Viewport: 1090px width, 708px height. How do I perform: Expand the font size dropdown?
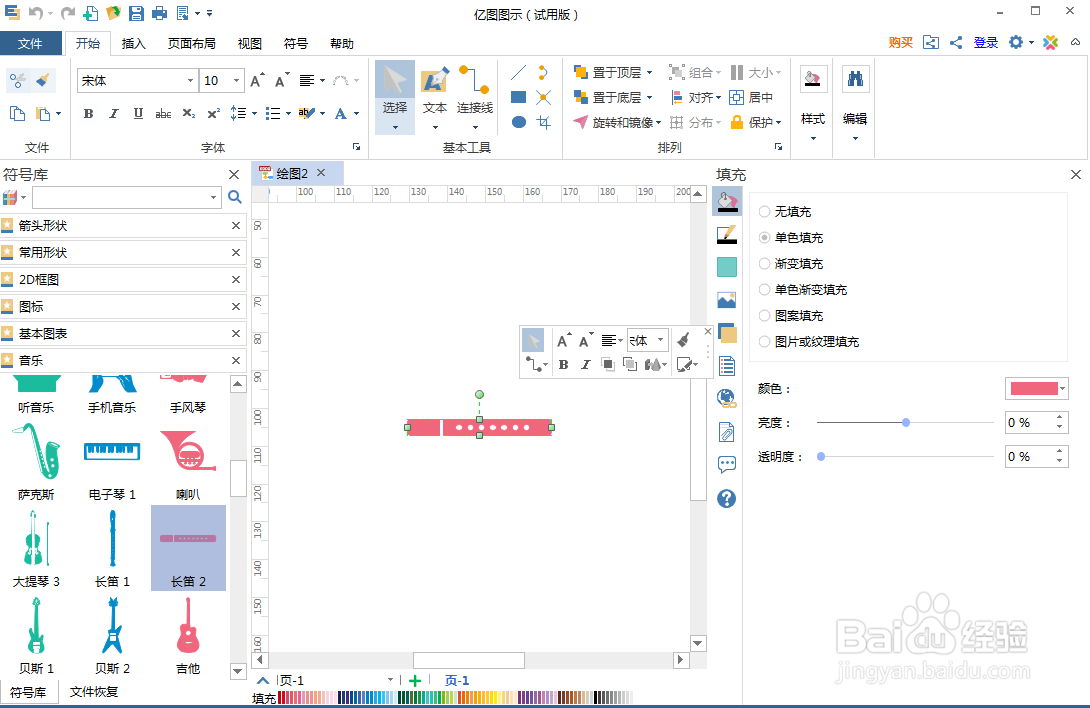pos(236,80)
